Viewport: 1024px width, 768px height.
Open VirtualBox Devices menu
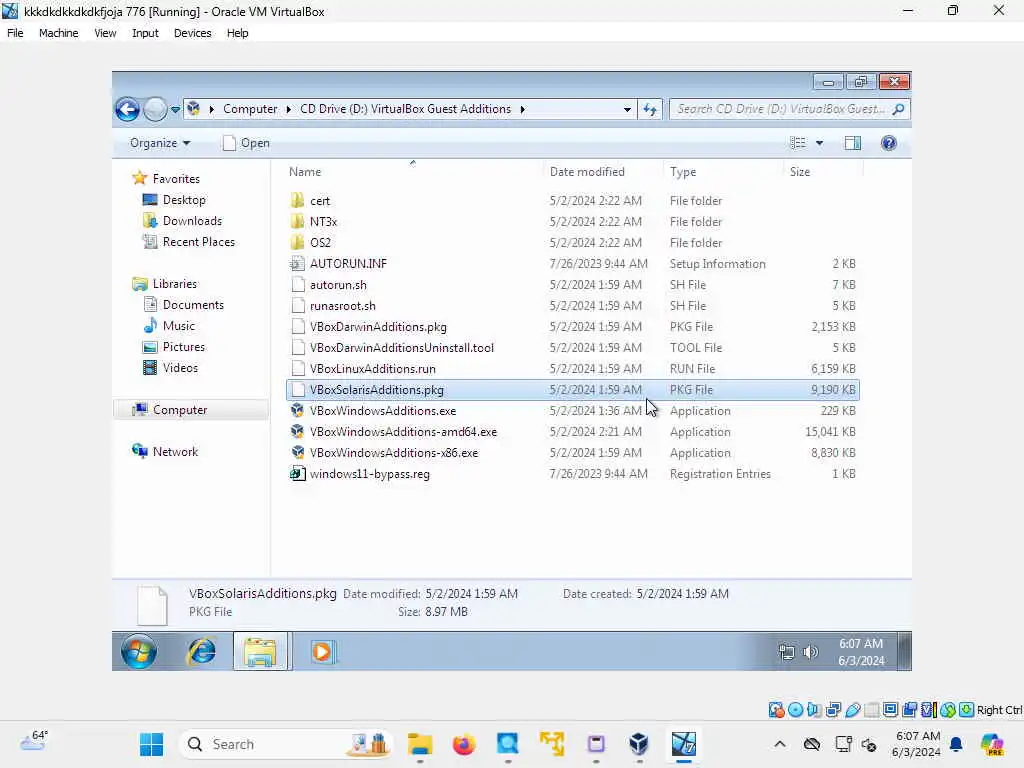click(192, 33)
